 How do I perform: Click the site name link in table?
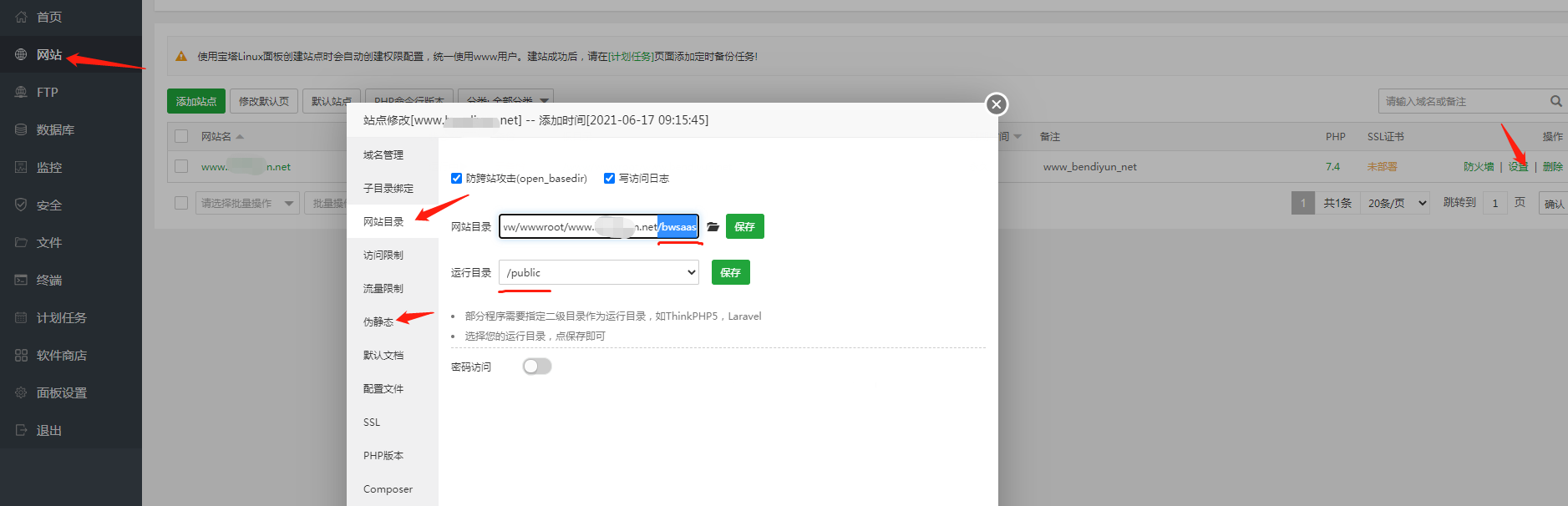tap(246, 166)
